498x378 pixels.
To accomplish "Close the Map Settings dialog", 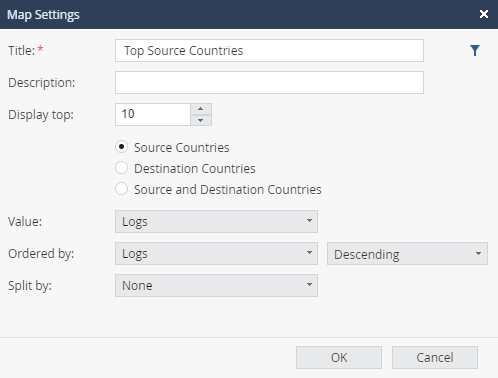I will tap(484, 14).
